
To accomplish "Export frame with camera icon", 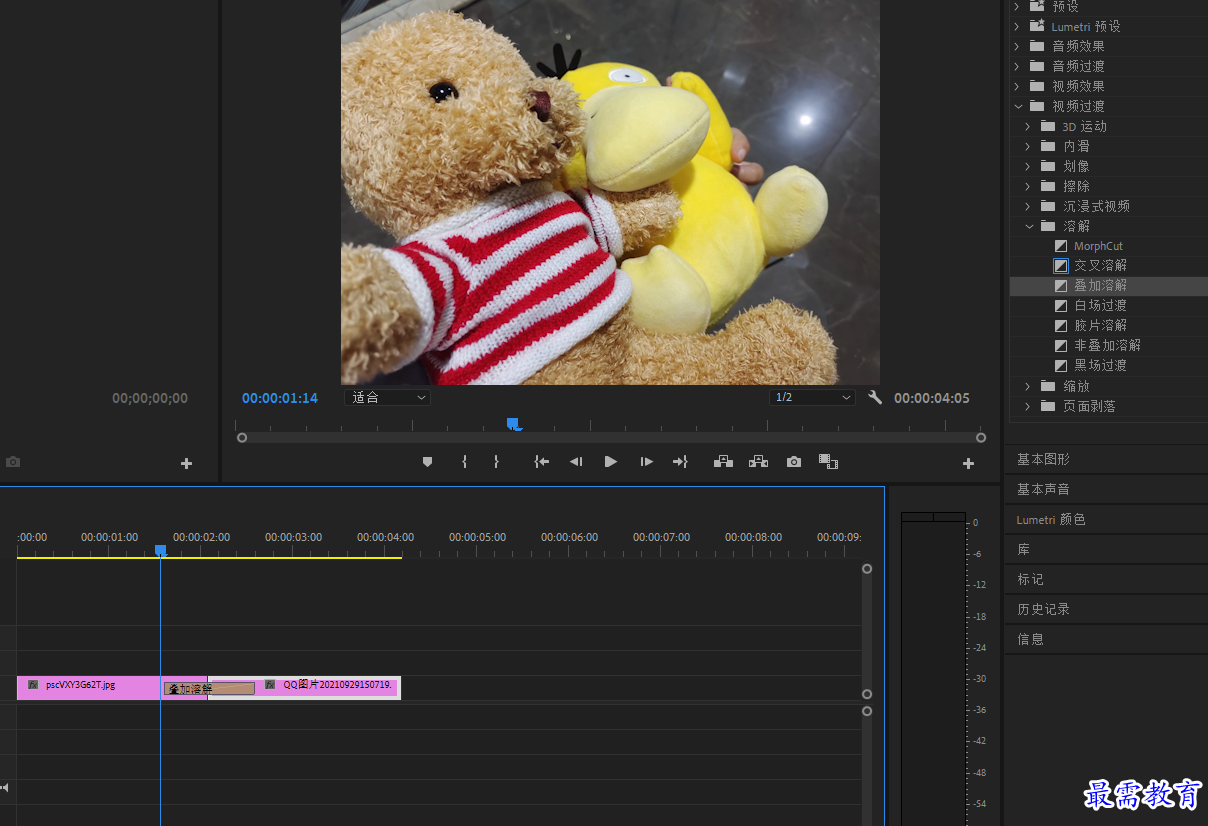I will click(794, 462).
